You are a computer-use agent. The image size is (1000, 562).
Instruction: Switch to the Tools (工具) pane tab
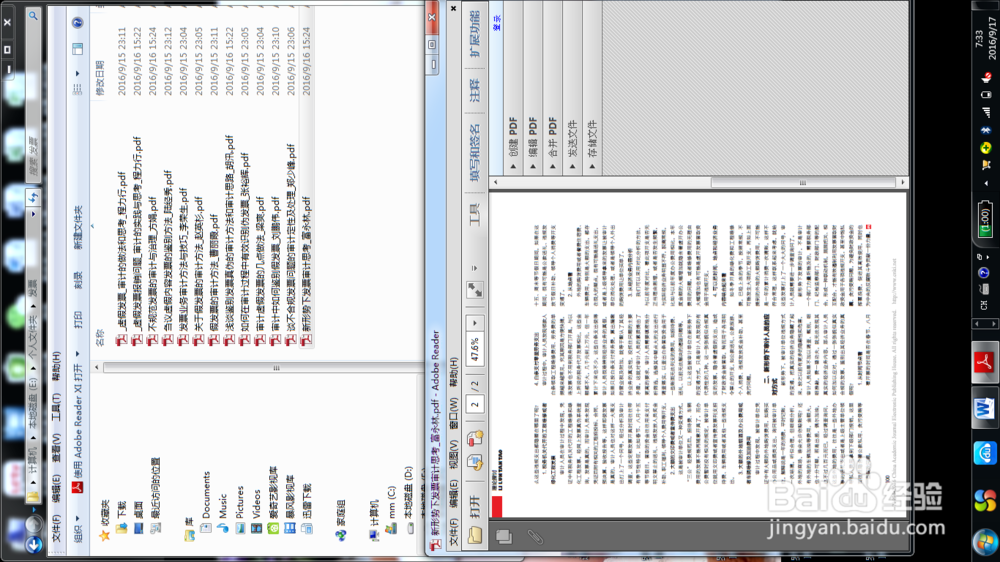pos(474,215)
